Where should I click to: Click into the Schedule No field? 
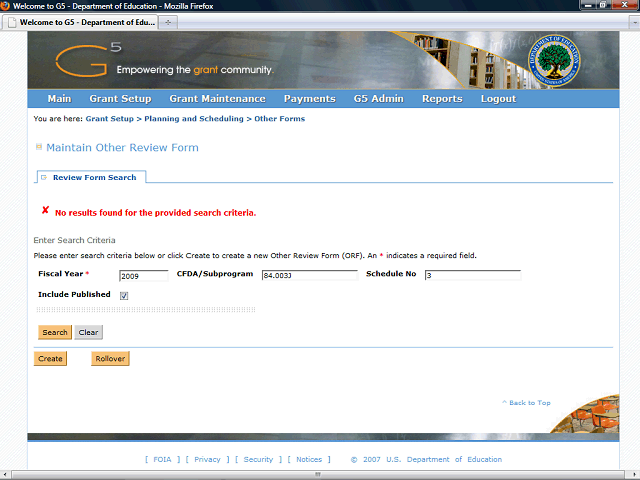pos(473,275)
